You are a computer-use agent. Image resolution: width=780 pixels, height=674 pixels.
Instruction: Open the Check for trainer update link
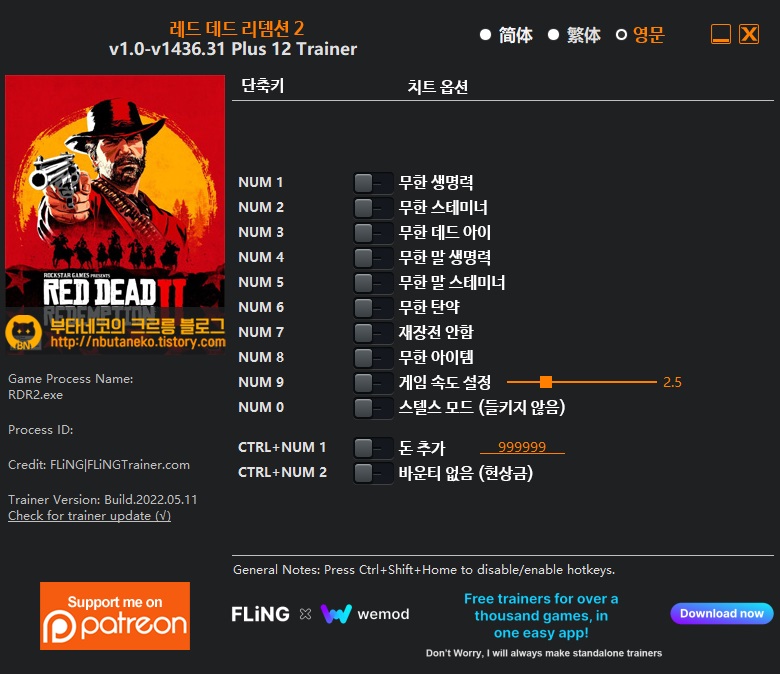click(89, 516)
